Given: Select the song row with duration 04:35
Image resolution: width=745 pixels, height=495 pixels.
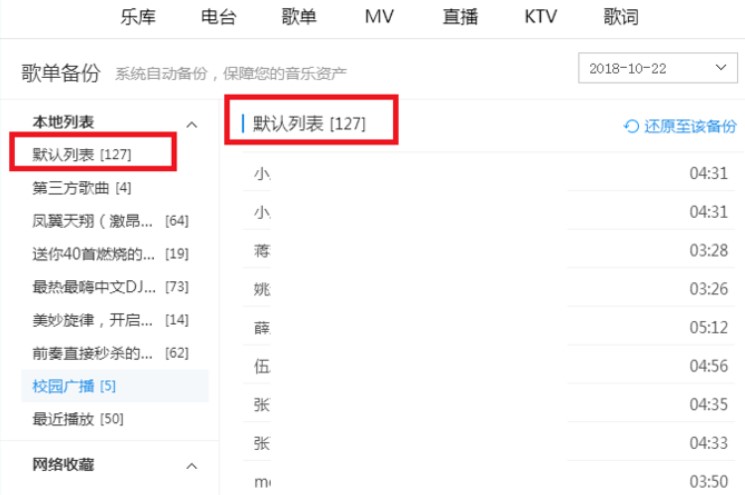Looking at the screenshot, I should 488,404.
